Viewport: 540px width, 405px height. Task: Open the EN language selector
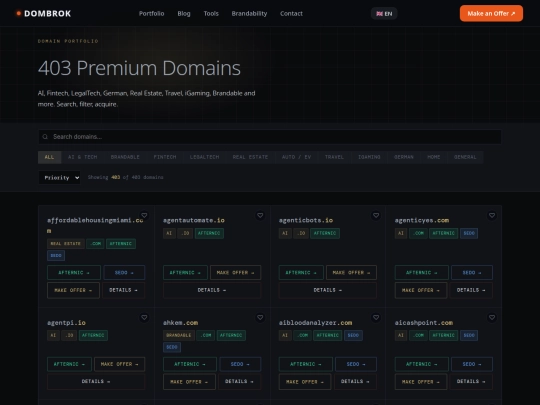(x=384, y=13)
